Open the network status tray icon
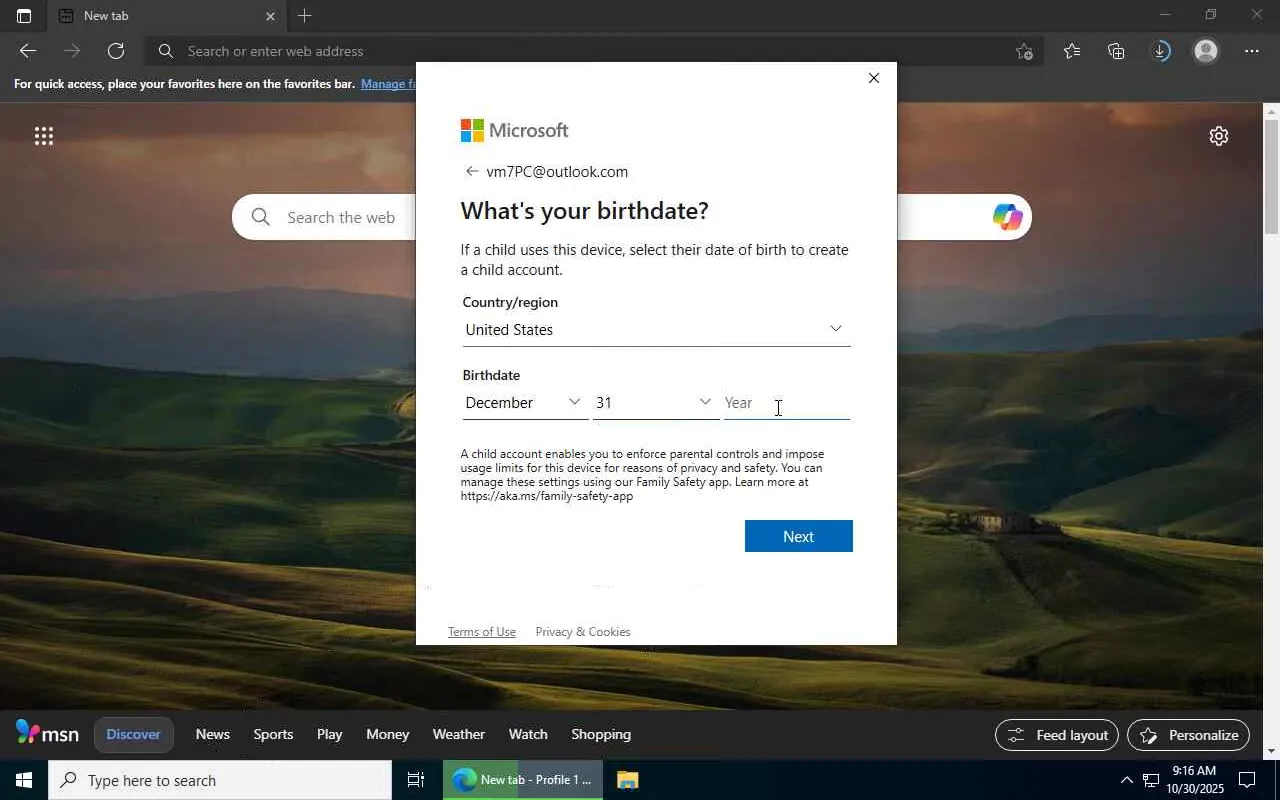The height and width of the screenshot is (800, 1280). pyautogui.click(x=1151, y=780)
